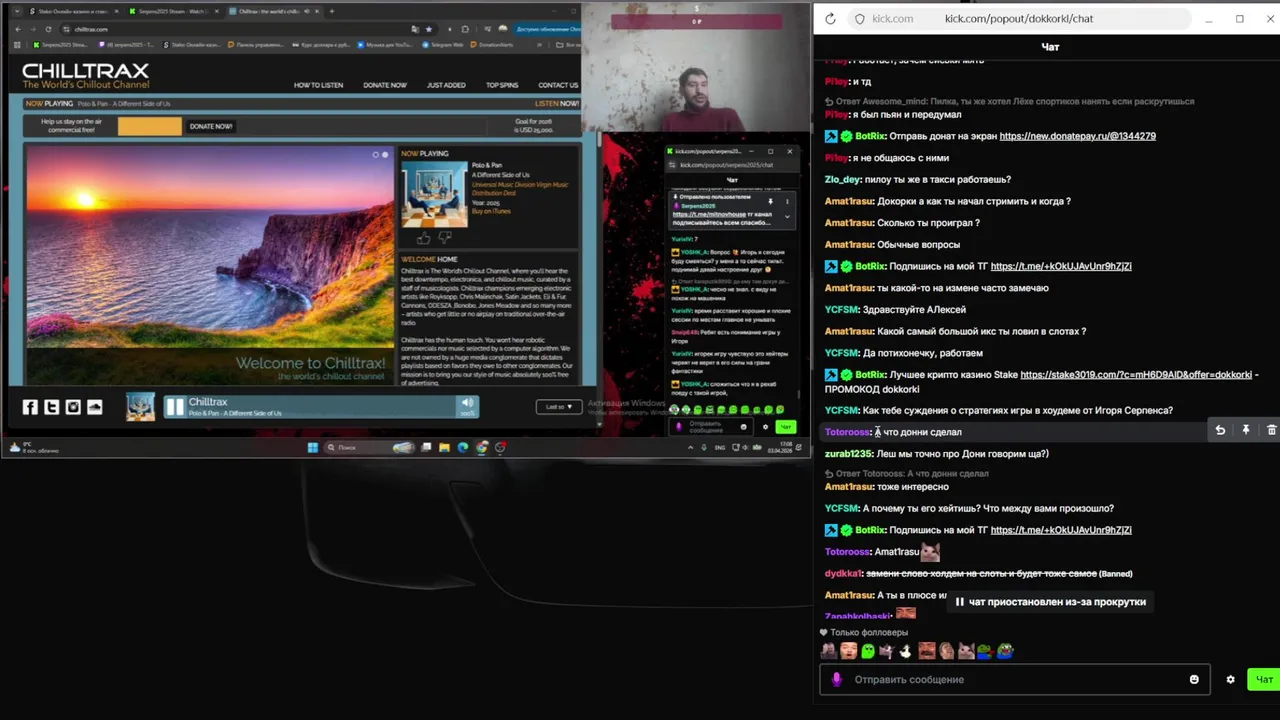Click the Отправить сообщение input field
This screenshot has width=1280, height=720.
[1015, 679]
